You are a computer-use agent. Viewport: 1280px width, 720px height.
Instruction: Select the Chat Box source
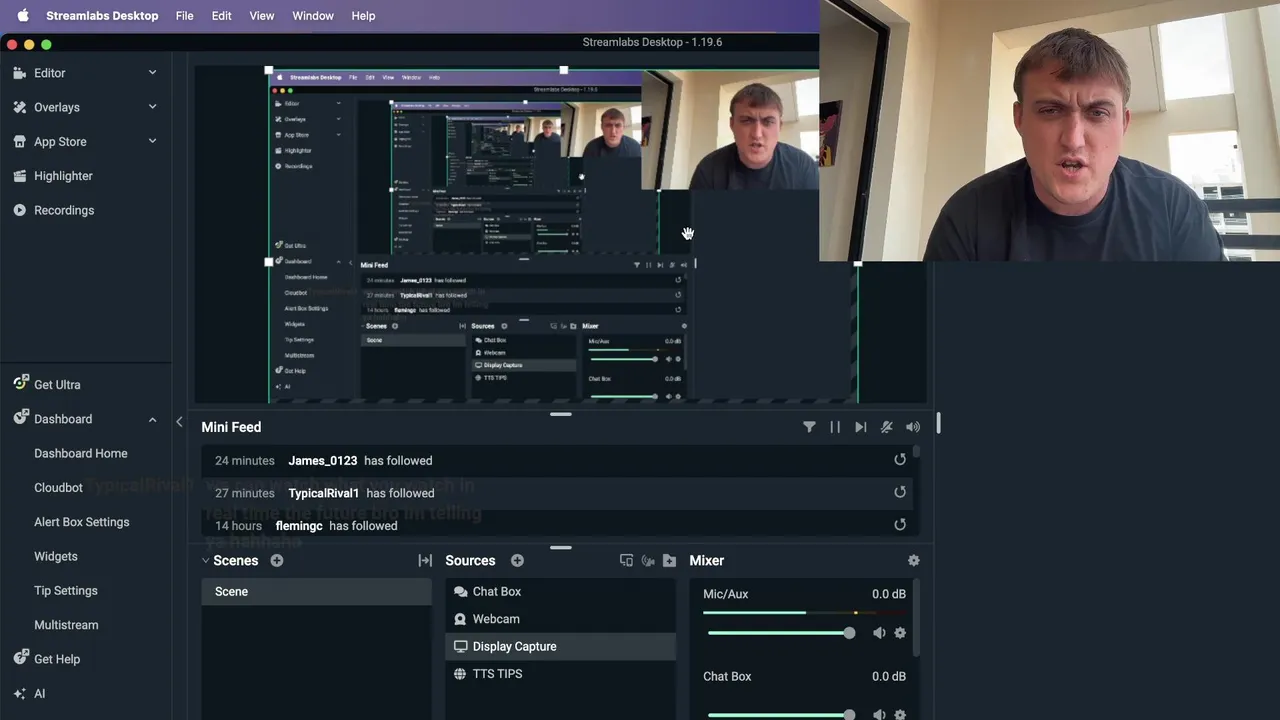click(560, 592)
